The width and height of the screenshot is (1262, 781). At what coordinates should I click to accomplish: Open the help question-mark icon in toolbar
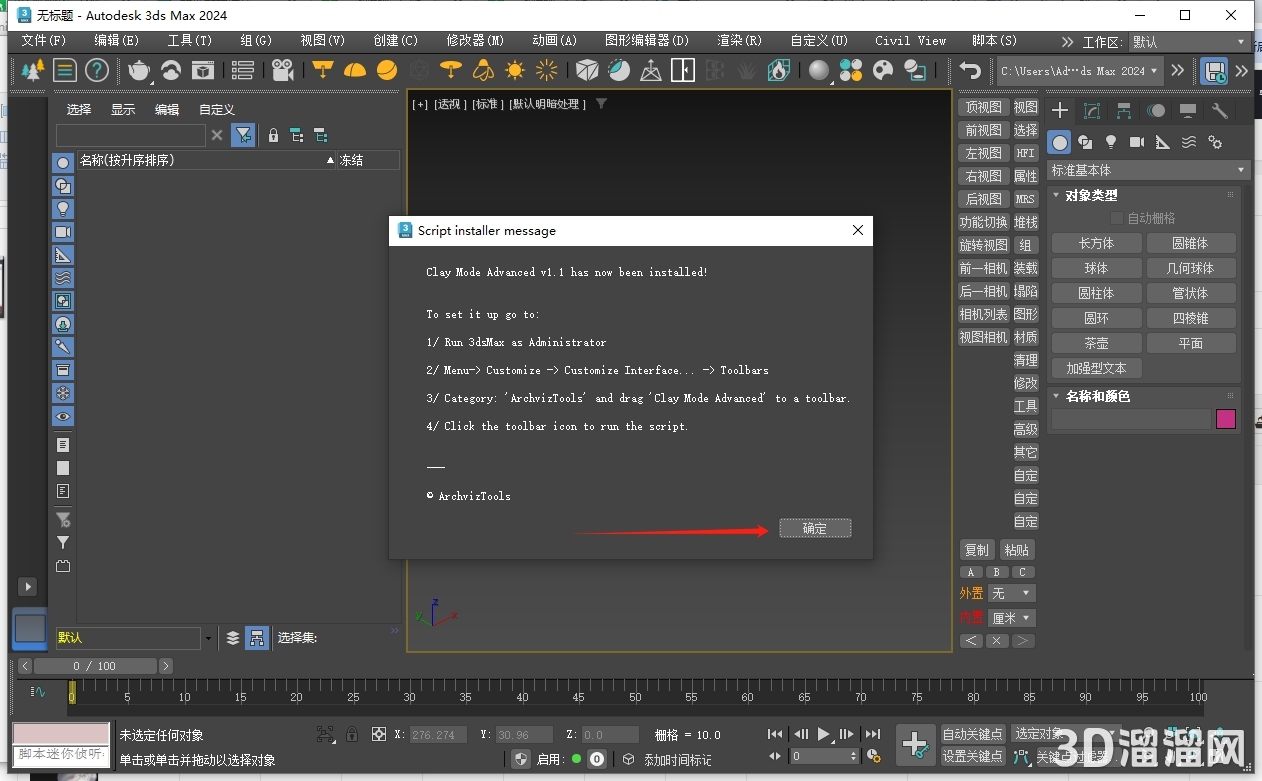pos(97,70)
